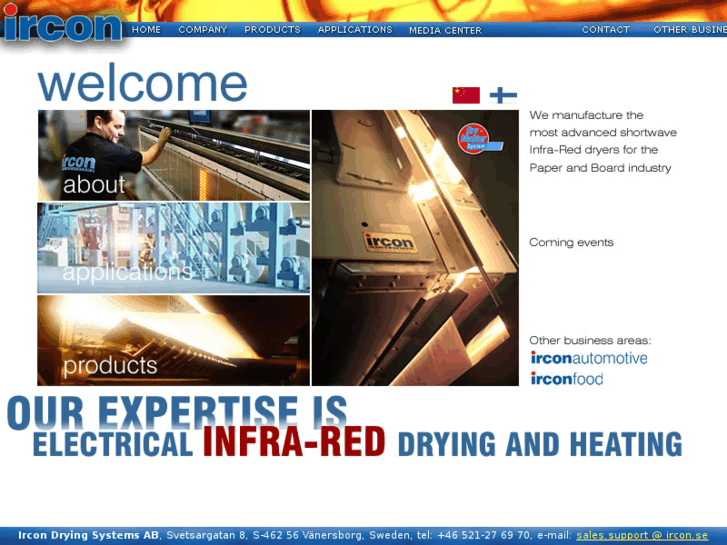The height and width of the screenshot is (545, 727).
Task: Click Ircon Drying Systems AB footer text
Action: (89, 535)
